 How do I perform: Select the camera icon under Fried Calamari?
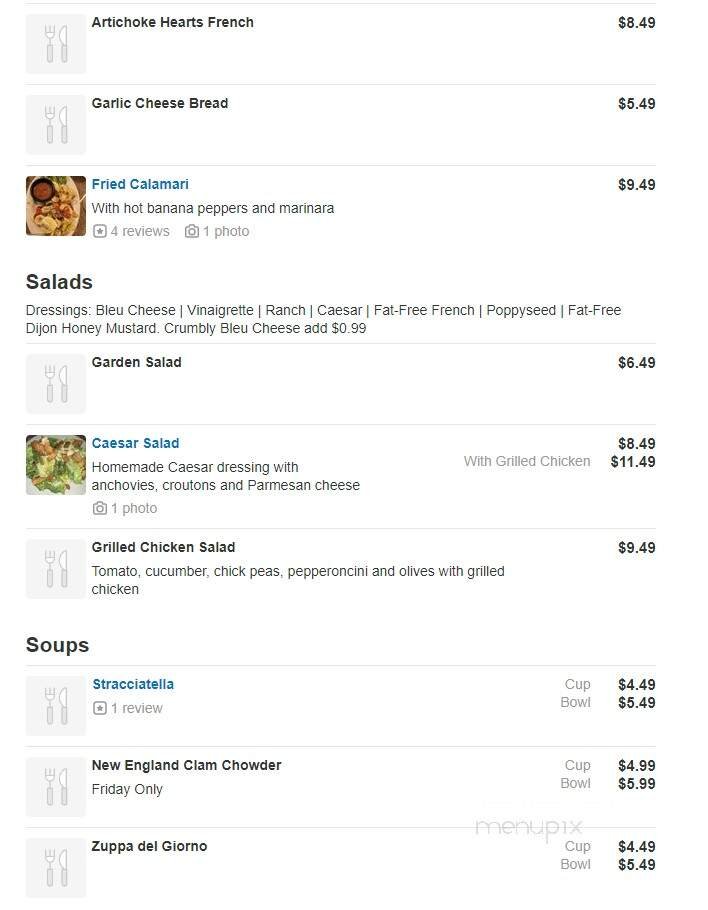point(191,231)
